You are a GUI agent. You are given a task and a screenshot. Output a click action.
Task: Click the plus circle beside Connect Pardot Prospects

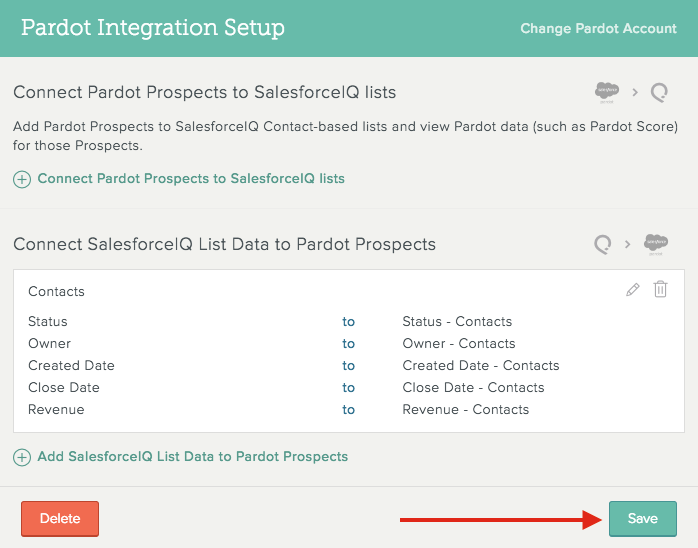click(22, 179)
